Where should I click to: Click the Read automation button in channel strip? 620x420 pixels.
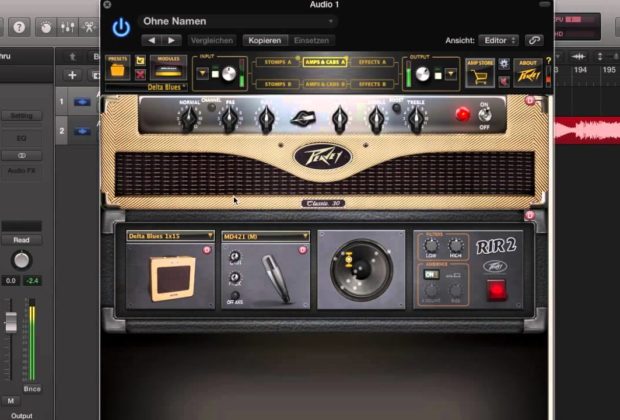coord(21,240)
